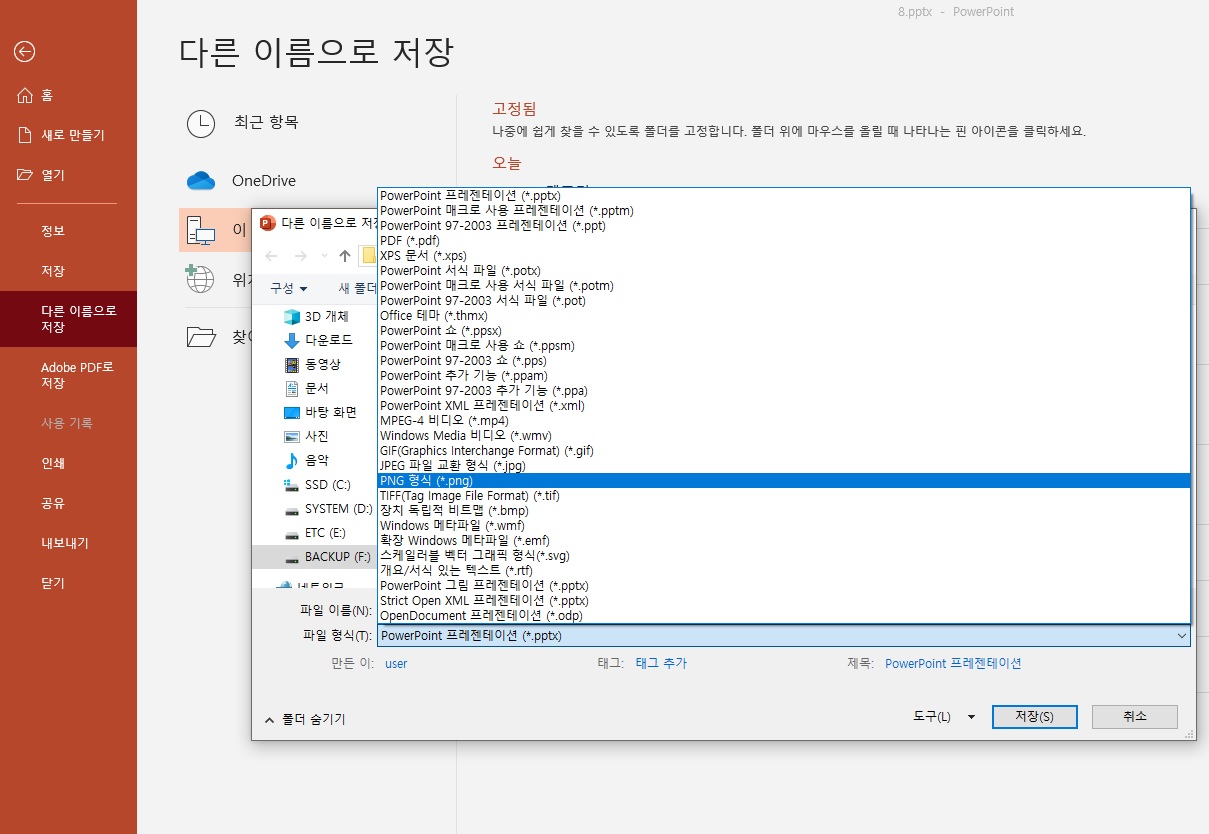Open the 구성 dropdown menu

click(288, 288)
